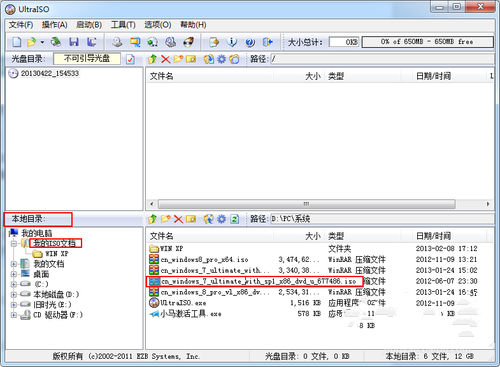Sort local list by 文件名 column

[x=210, y=236]
